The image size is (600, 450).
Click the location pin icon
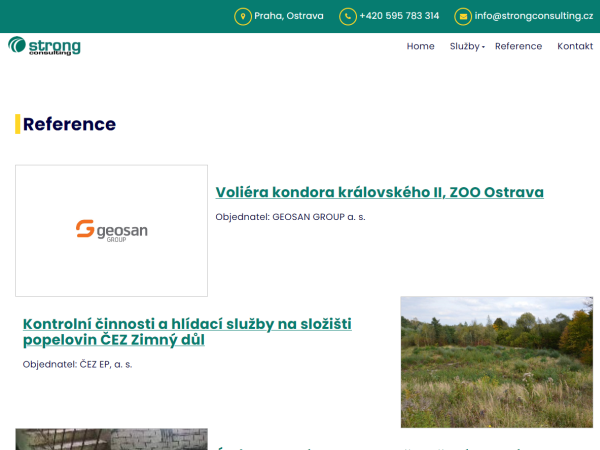243,16
